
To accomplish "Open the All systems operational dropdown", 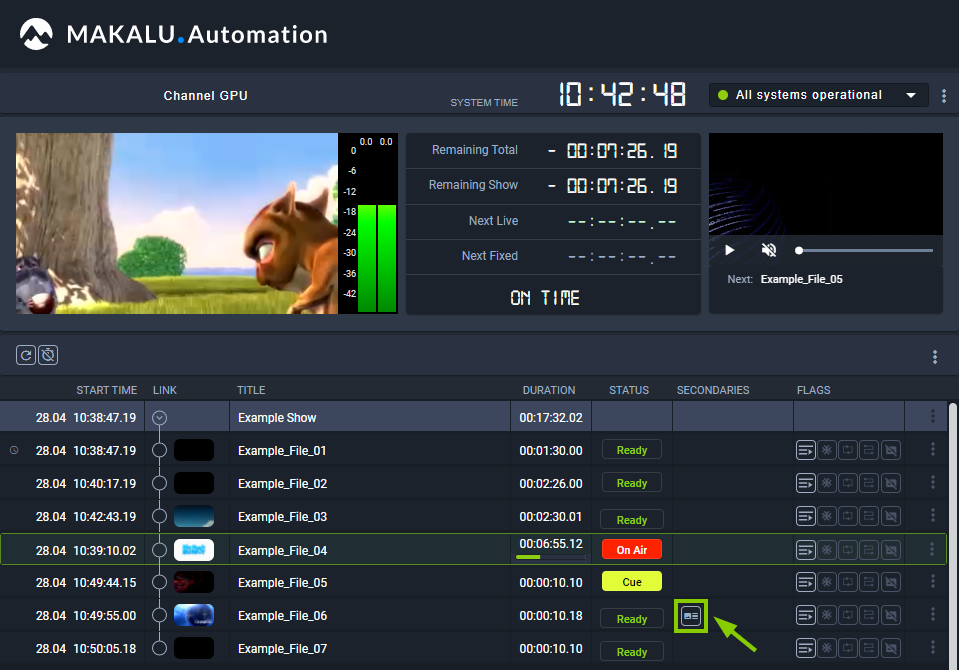I will [818, 95].
